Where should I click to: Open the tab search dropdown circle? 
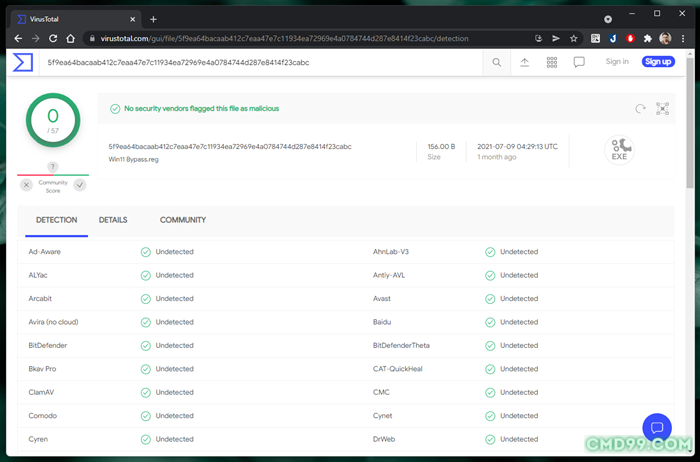pos(608,19)
